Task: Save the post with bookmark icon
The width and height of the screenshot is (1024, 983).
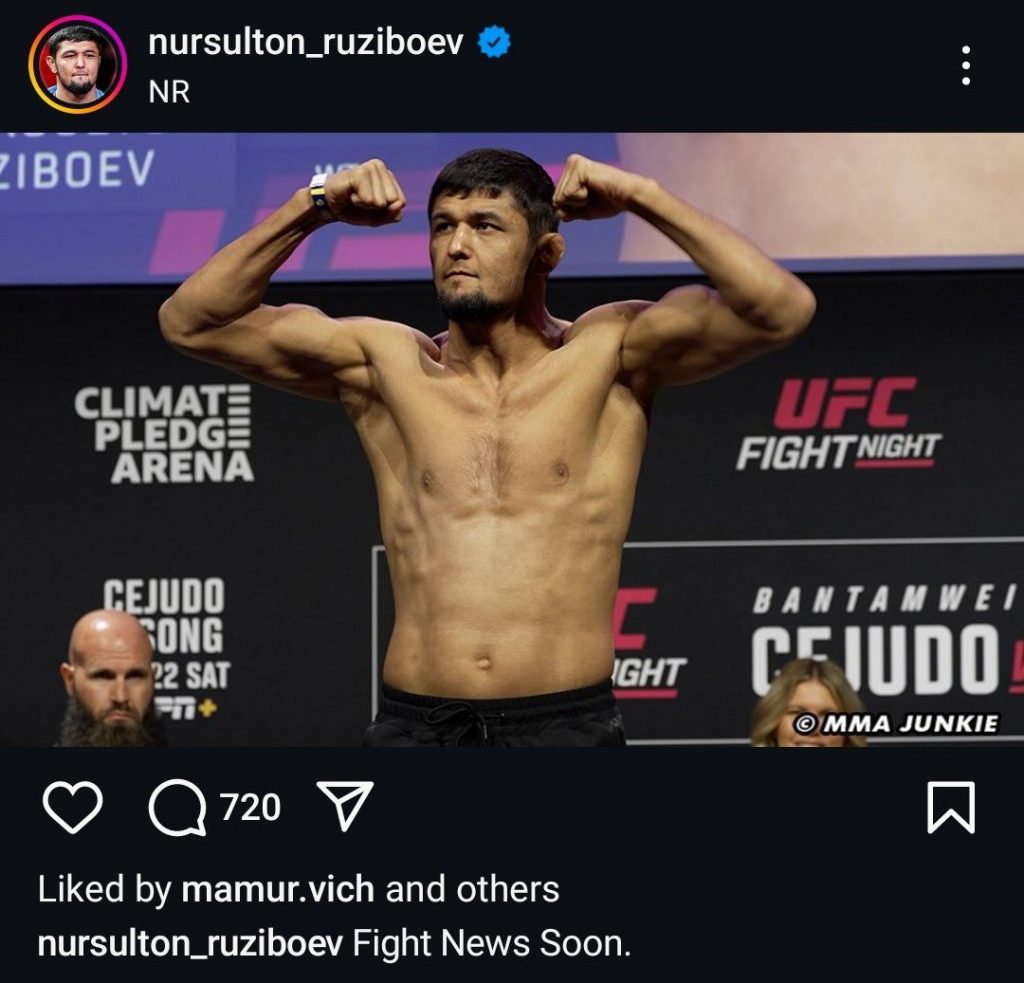Action: (x=951, y=807)
